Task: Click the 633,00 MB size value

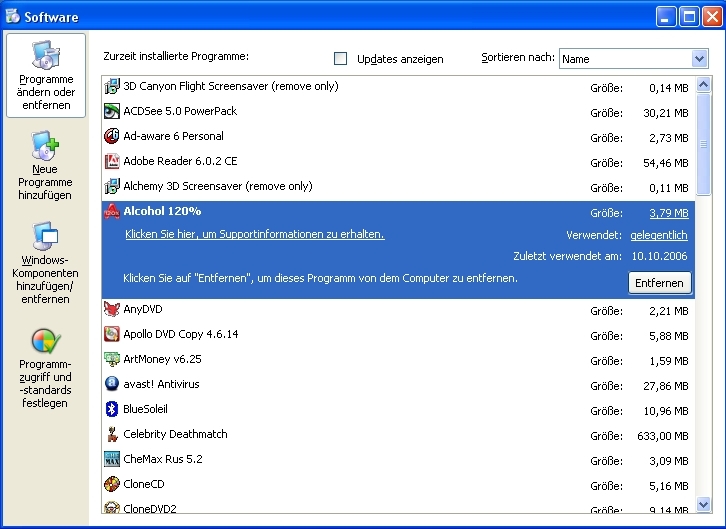Action: 663,436
